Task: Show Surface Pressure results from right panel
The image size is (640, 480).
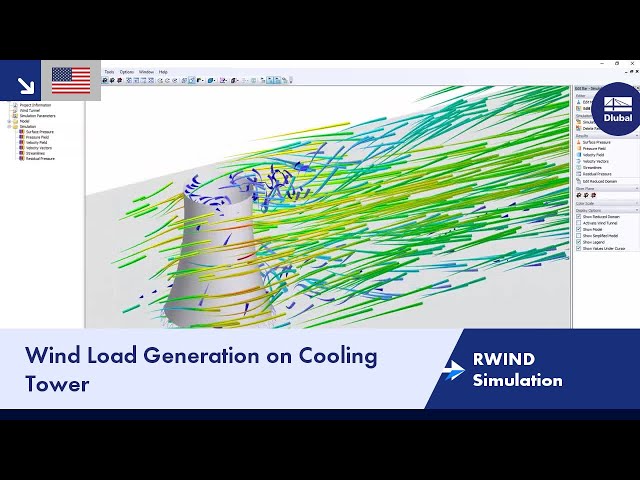Action: 596,142
